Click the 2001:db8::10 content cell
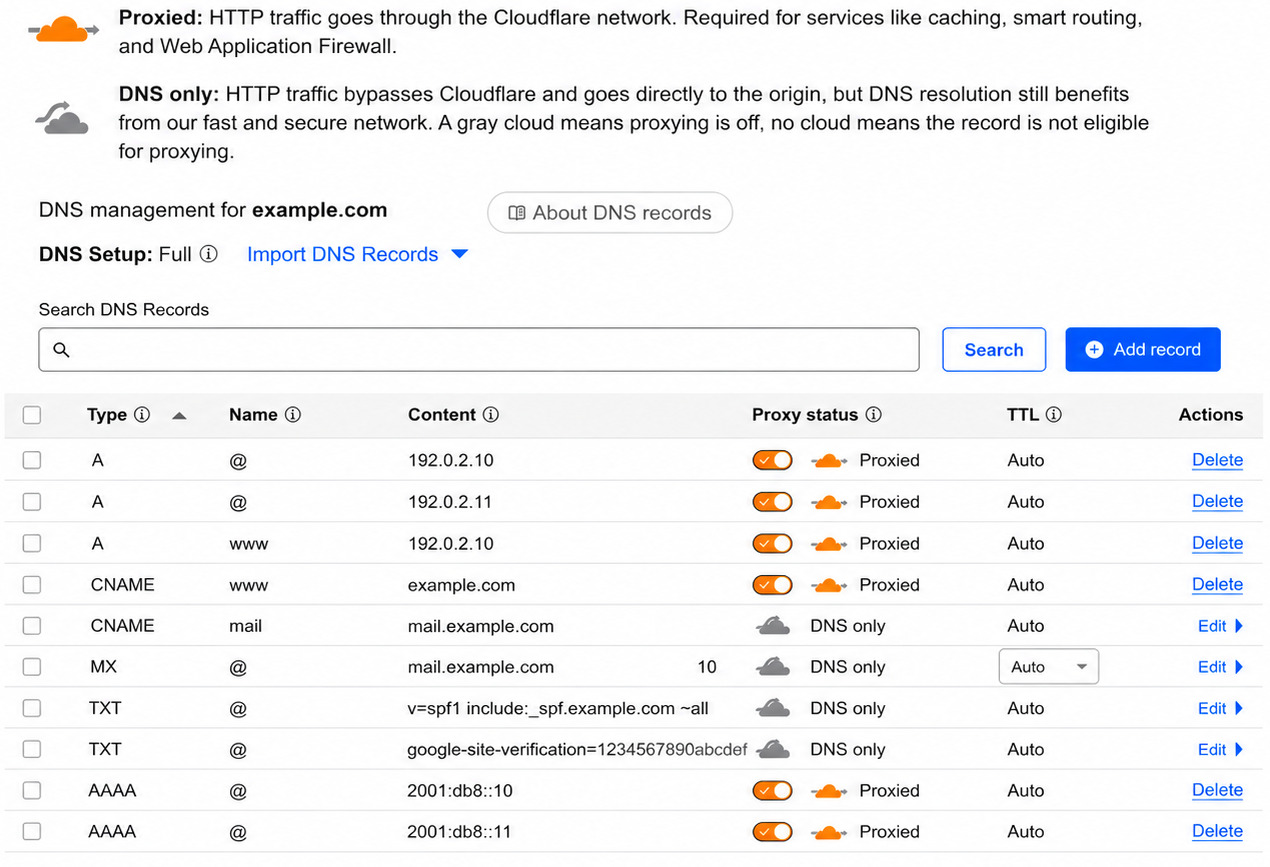Screen dimensions: 1270x867 pos(461,791)
